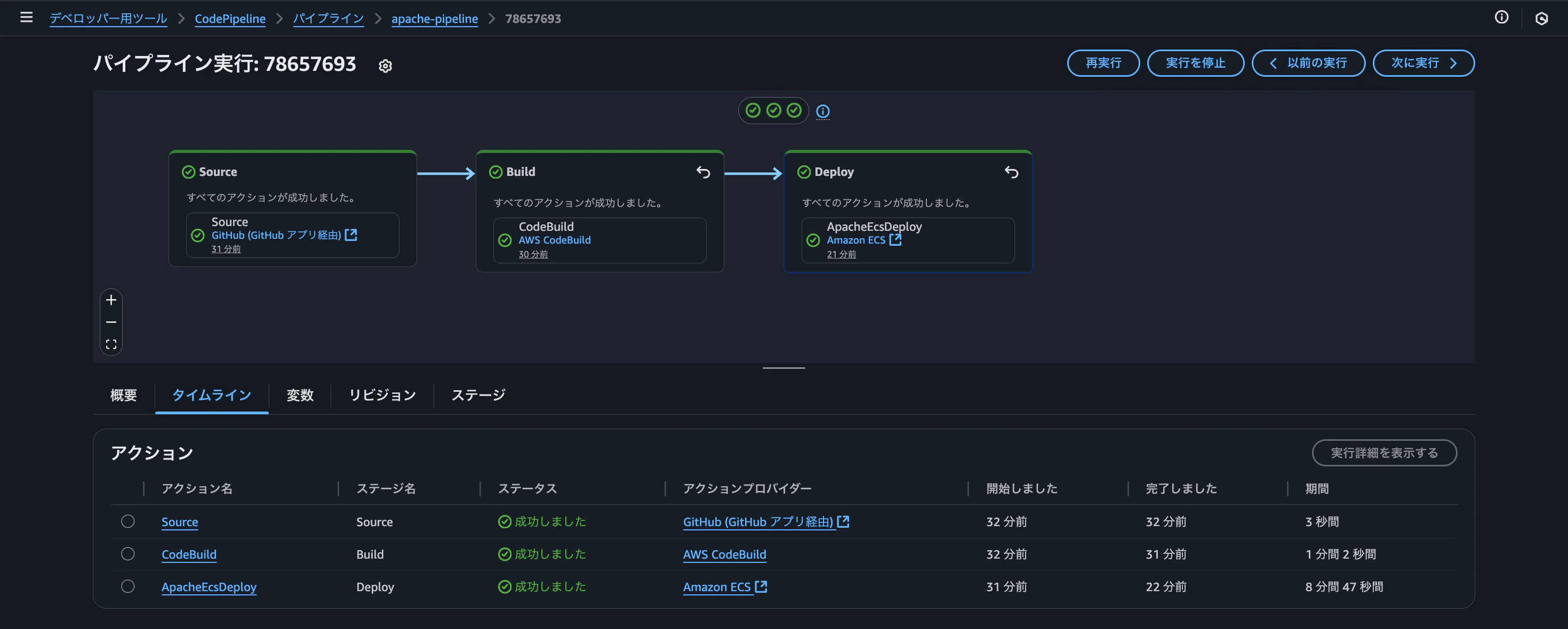Click the Build stage success check icon
The image size is (1568, 629).
(495, 172)
